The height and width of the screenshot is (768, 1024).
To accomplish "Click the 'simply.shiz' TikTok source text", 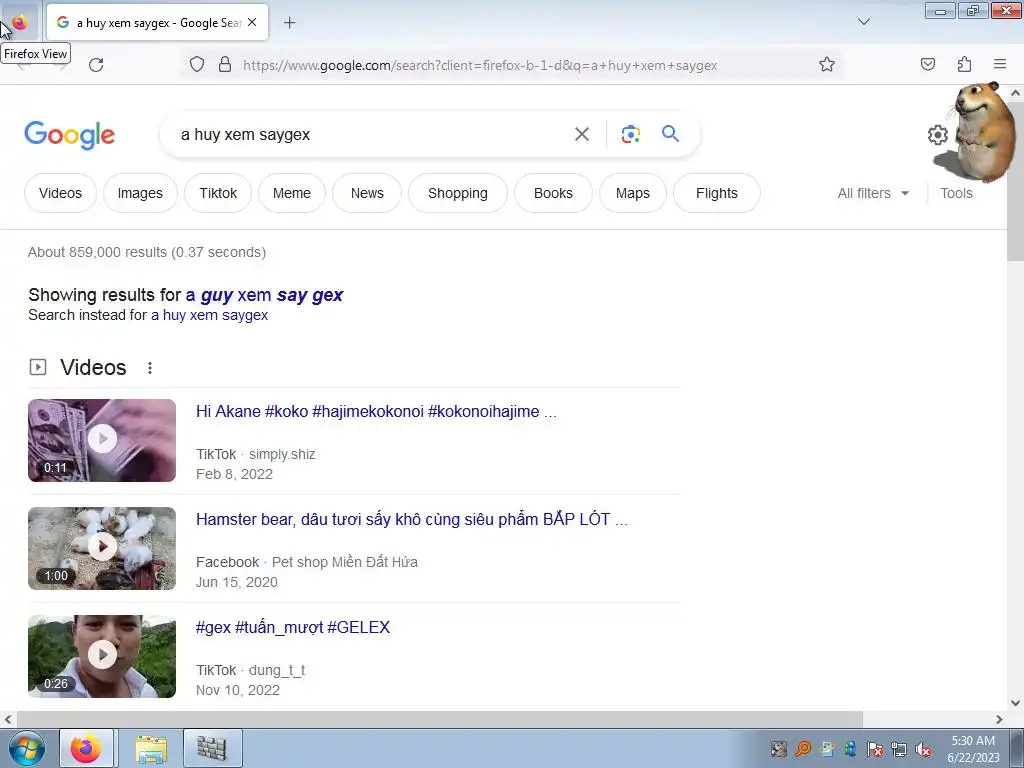I will 282,455.
